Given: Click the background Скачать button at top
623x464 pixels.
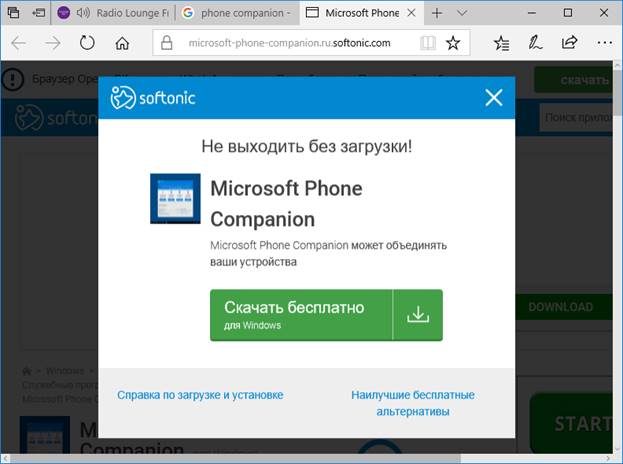Looking at the screenshot, I should tap(573, 80).
